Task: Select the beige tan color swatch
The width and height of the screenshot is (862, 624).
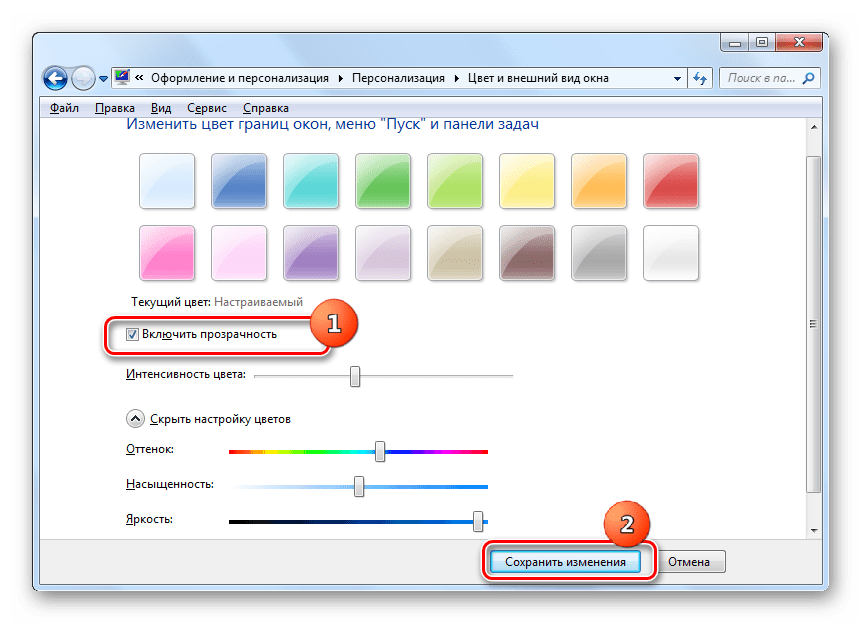Action: click(x=455, y=253)
